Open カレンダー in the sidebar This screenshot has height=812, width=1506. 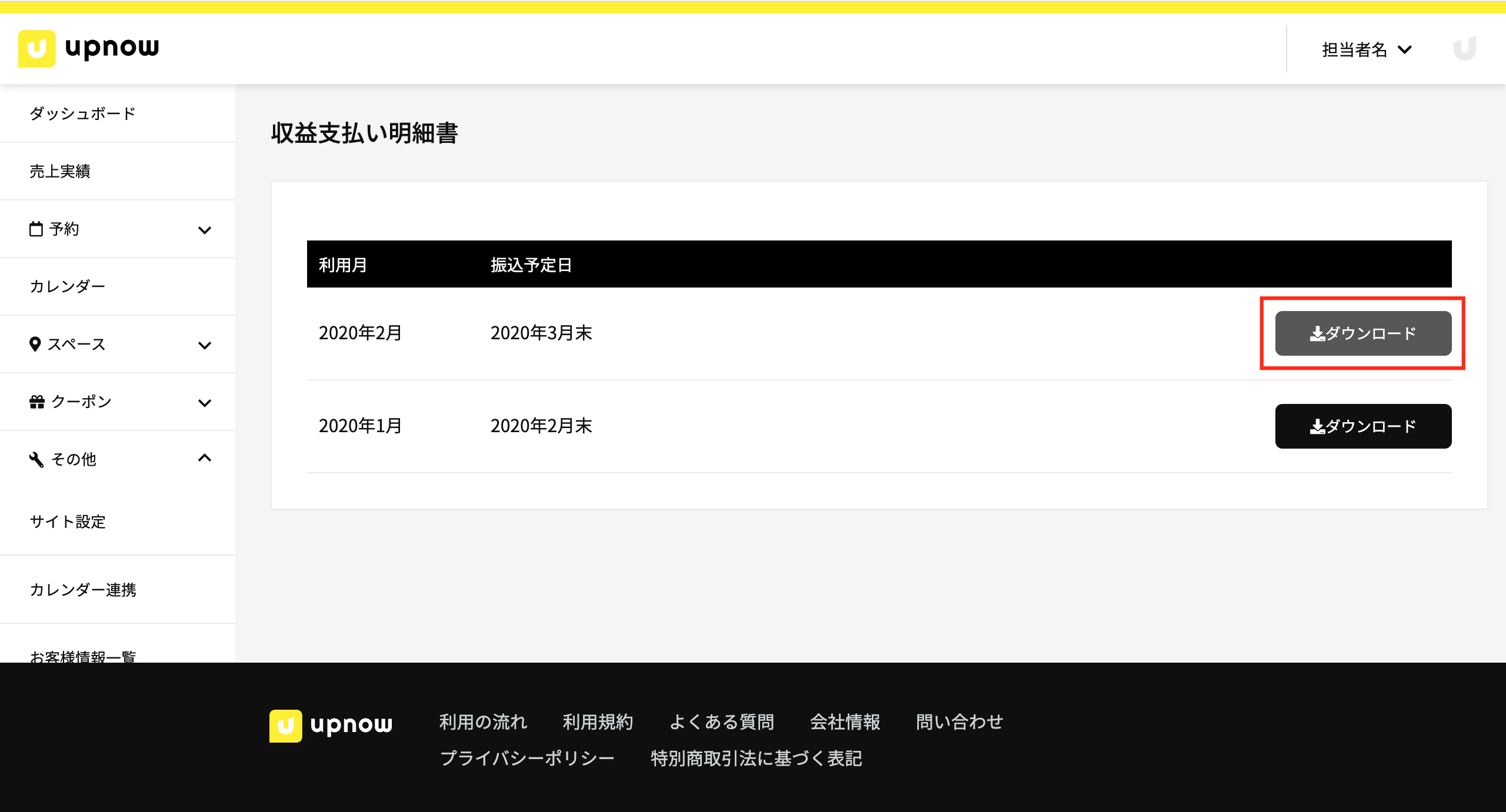118,286
